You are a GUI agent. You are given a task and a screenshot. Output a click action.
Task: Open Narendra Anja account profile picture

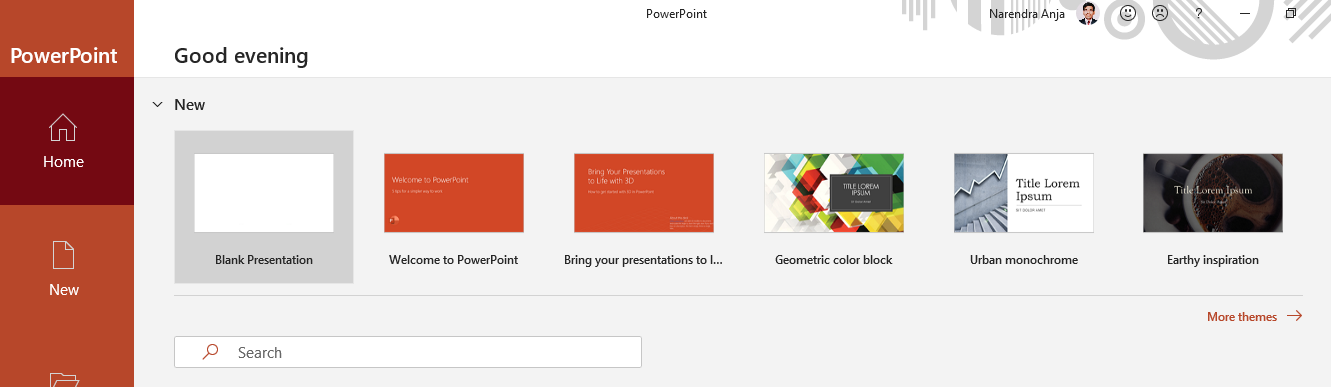tap(1088, 14)
